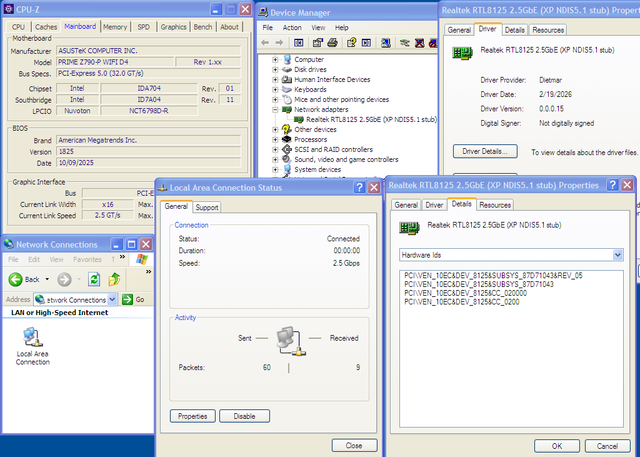Screen dimensions: 640x457
Task: Click OK in the Realtek properties dialog
Action: pos(557,446)
